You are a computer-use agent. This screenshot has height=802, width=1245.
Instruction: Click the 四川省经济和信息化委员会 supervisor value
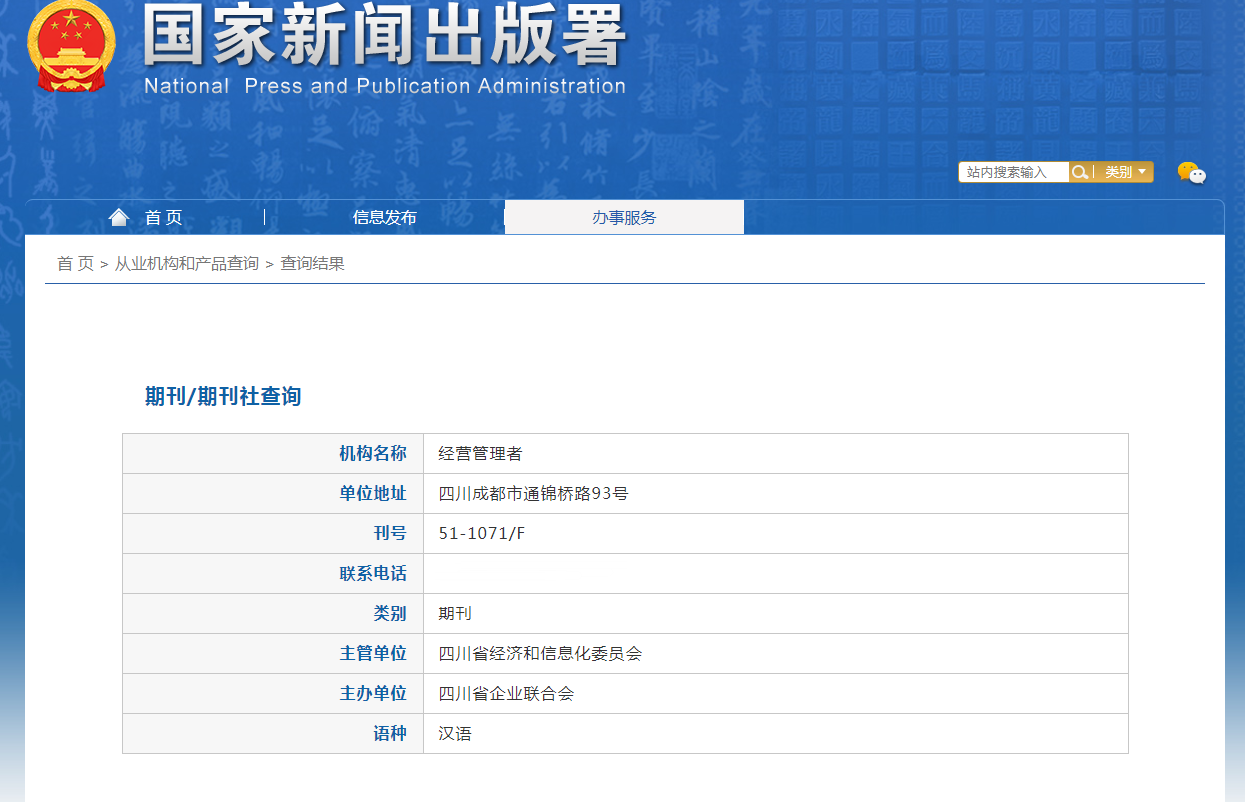540,654
